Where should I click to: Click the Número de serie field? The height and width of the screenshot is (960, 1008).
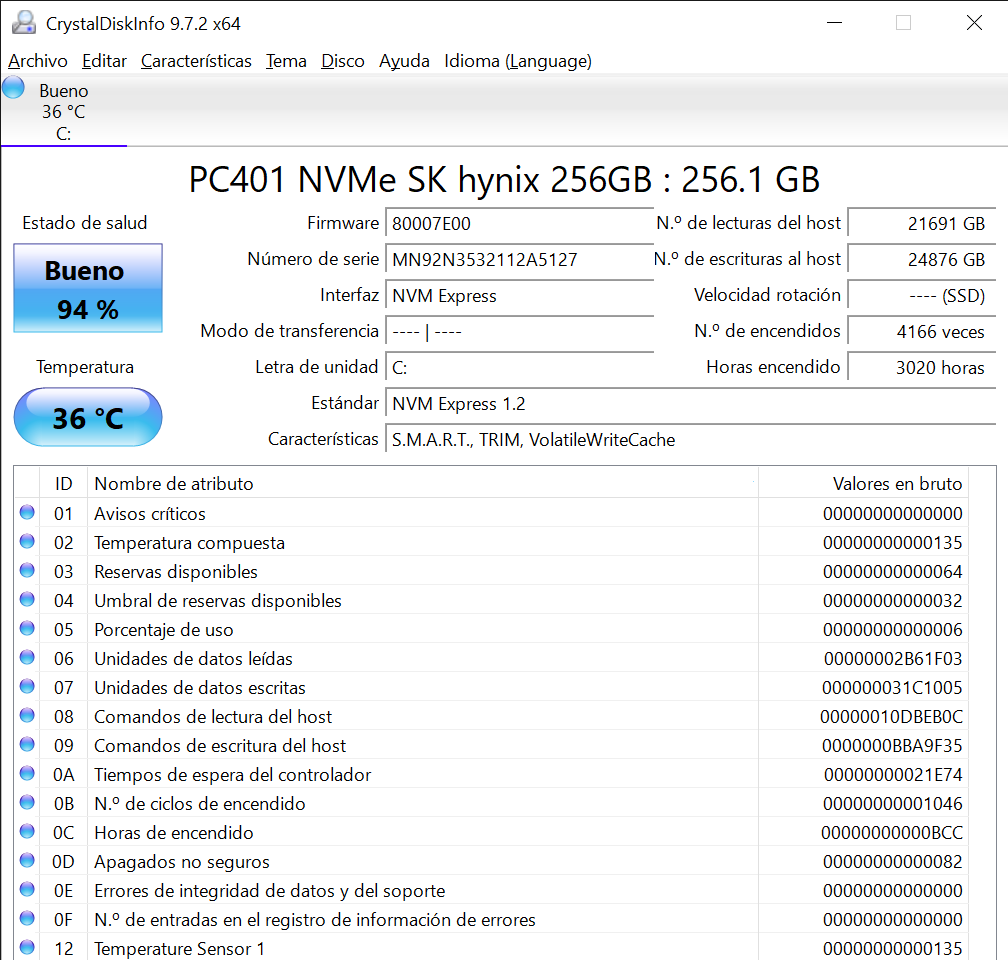tap(519, 260)
